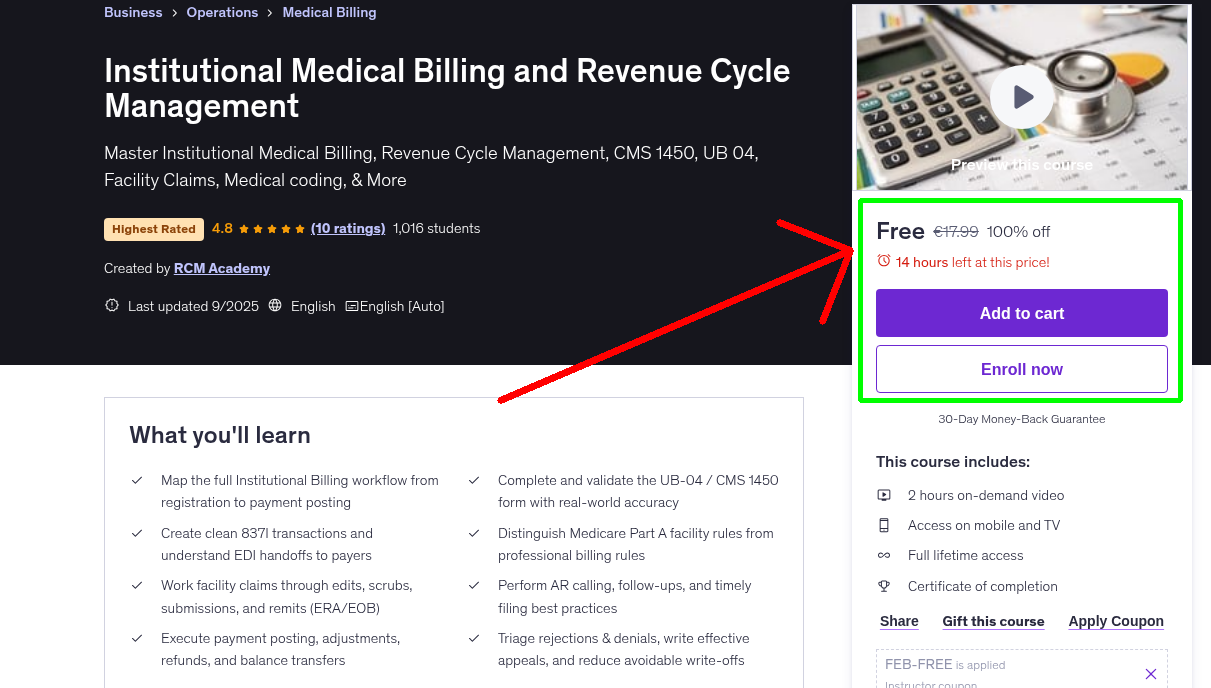
Task: Open the Apply Coupon option
Action: pos(1116,621)
